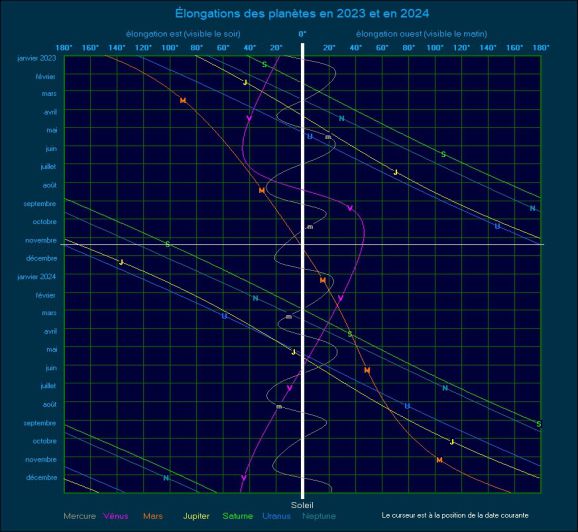Click the cursor note about la date courante
This screenshot has width=578, height=532.
pyautogui.click(x=455, y=515)
